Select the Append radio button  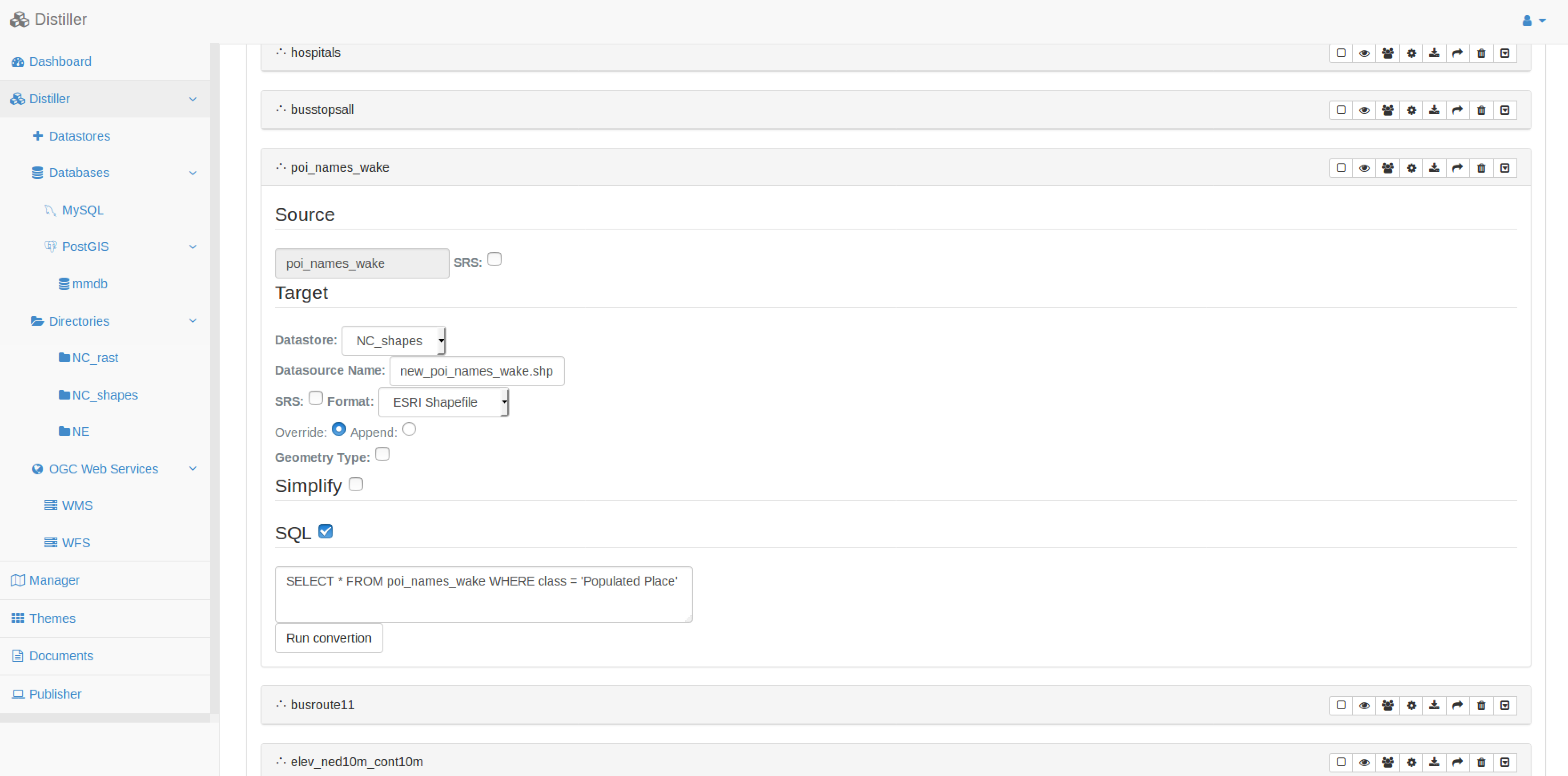[x=409, y=429]
